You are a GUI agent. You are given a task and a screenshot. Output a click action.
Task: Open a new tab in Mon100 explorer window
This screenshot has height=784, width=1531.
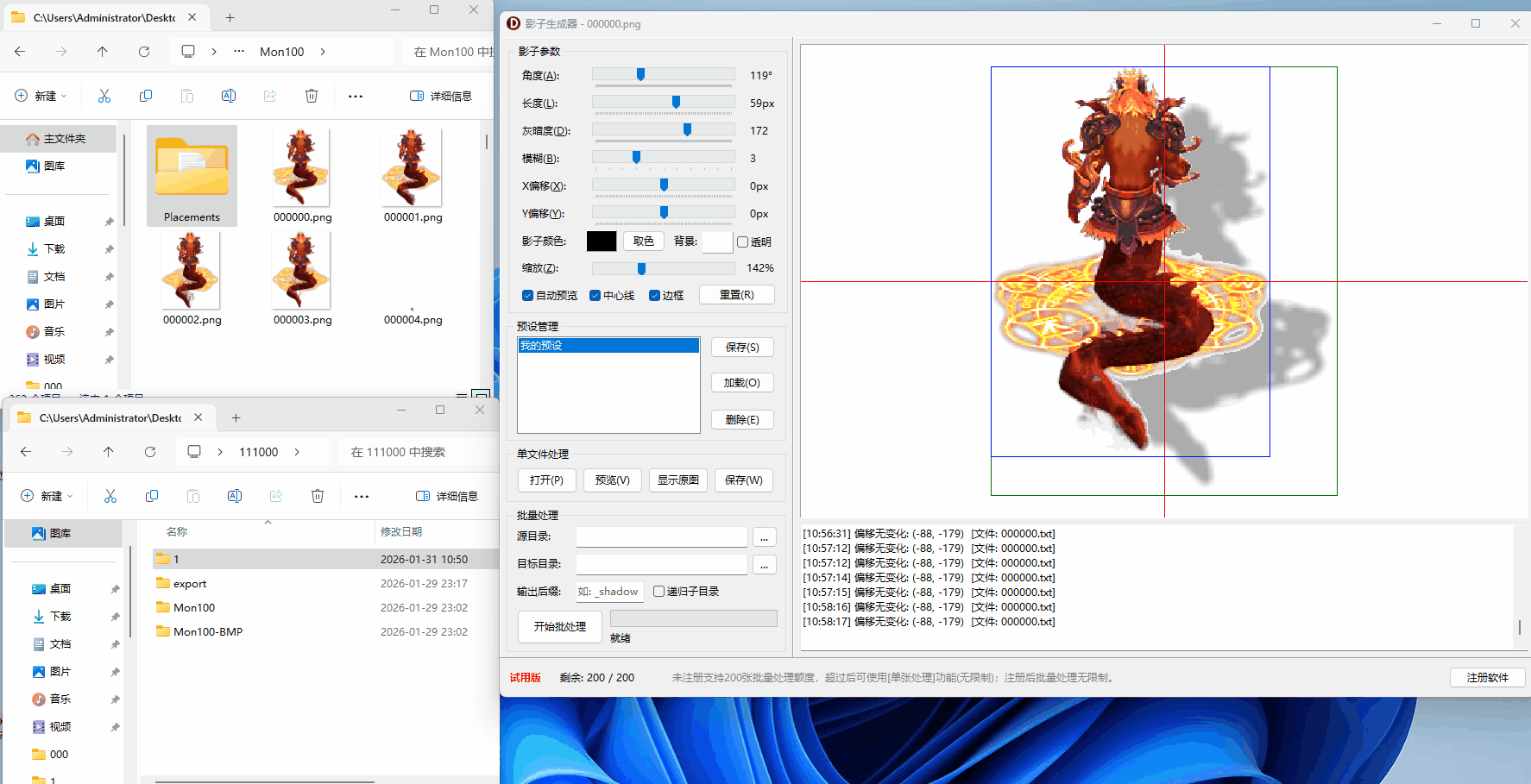(x=230, y=17)
